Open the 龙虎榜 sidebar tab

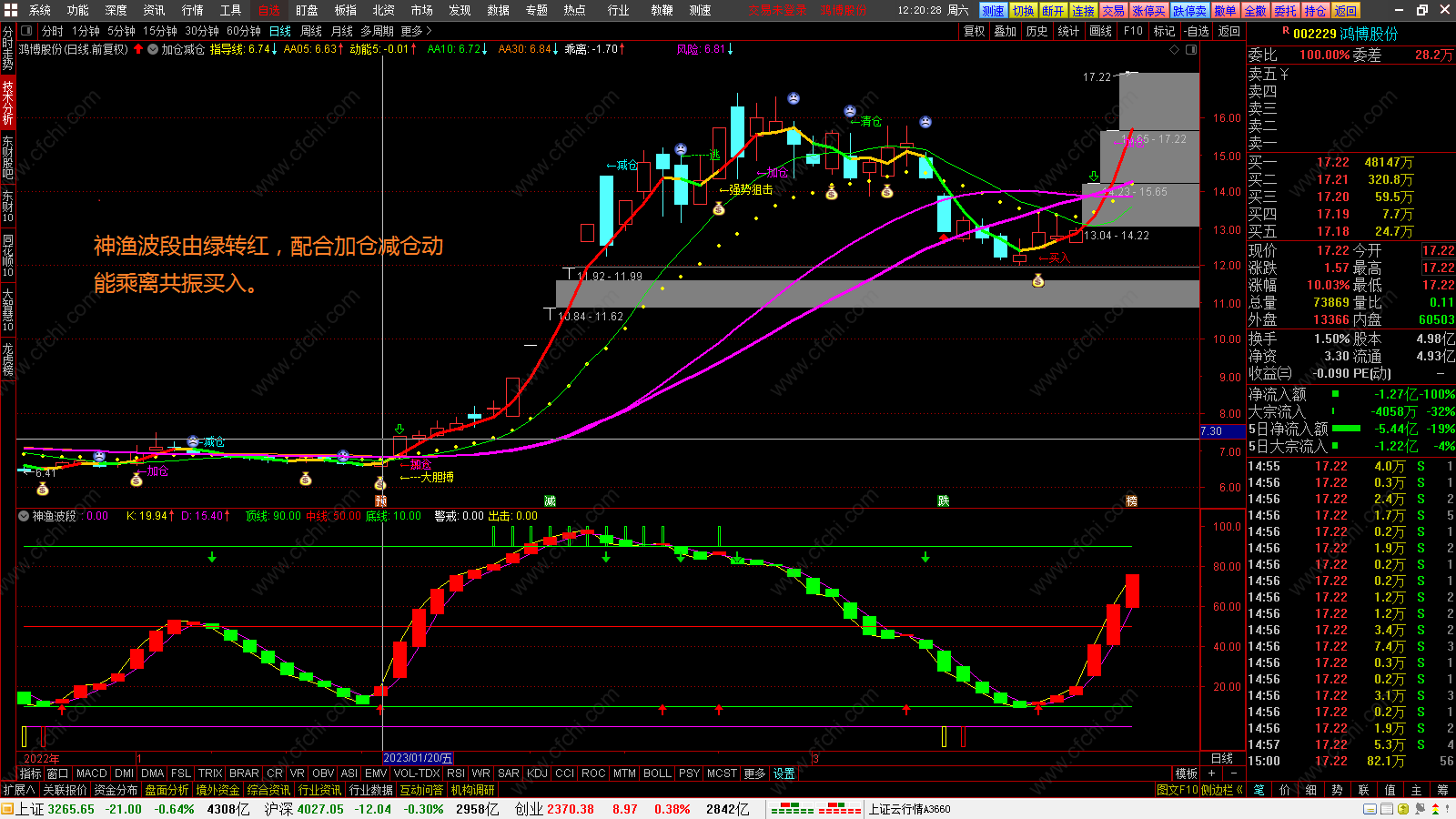(x=7, y=359)
